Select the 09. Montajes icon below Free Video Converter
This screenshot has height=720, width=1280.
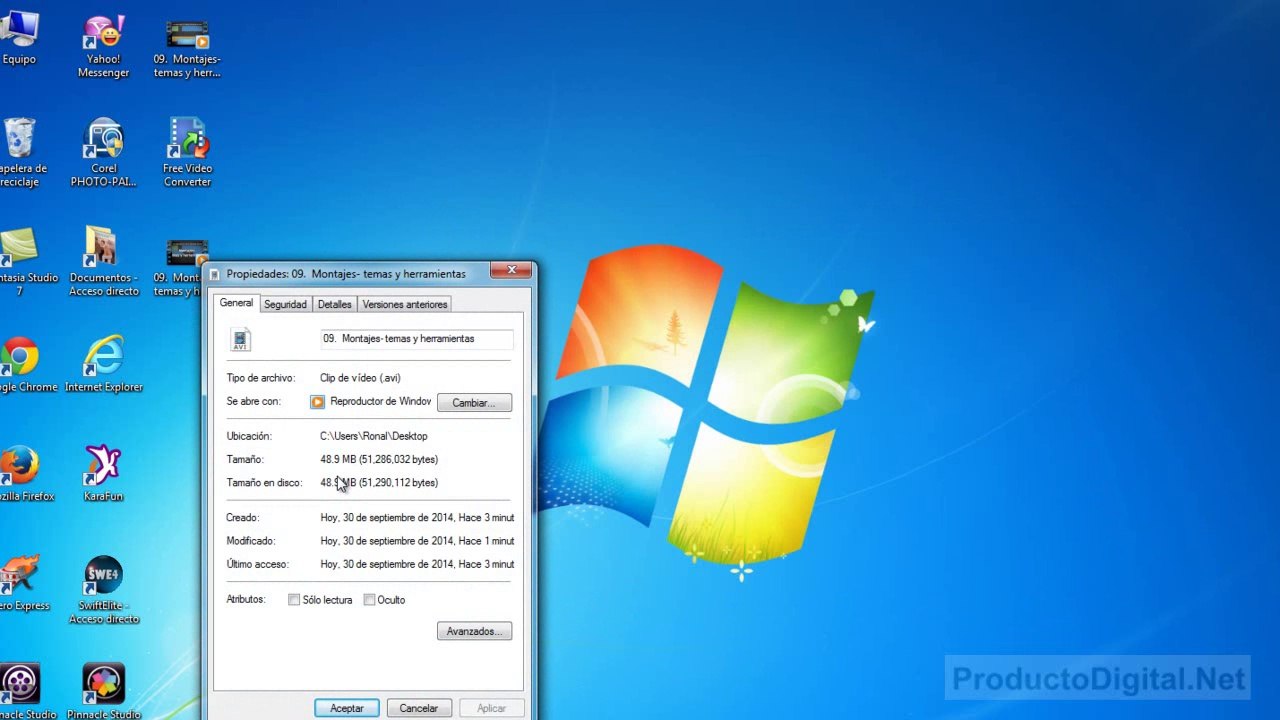180,268
